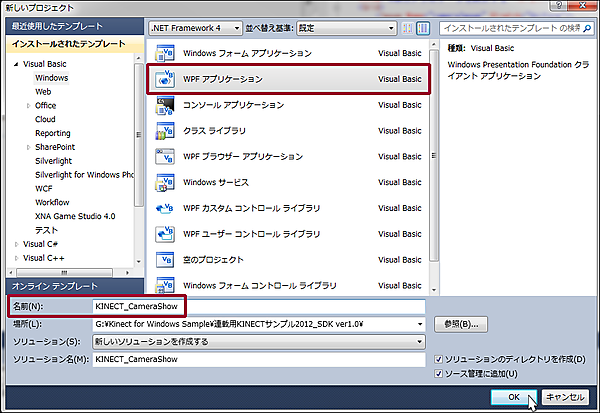Pick the クラス ライブラリ template icon
This screenshot has width=600, height=413.
[165, 131]
